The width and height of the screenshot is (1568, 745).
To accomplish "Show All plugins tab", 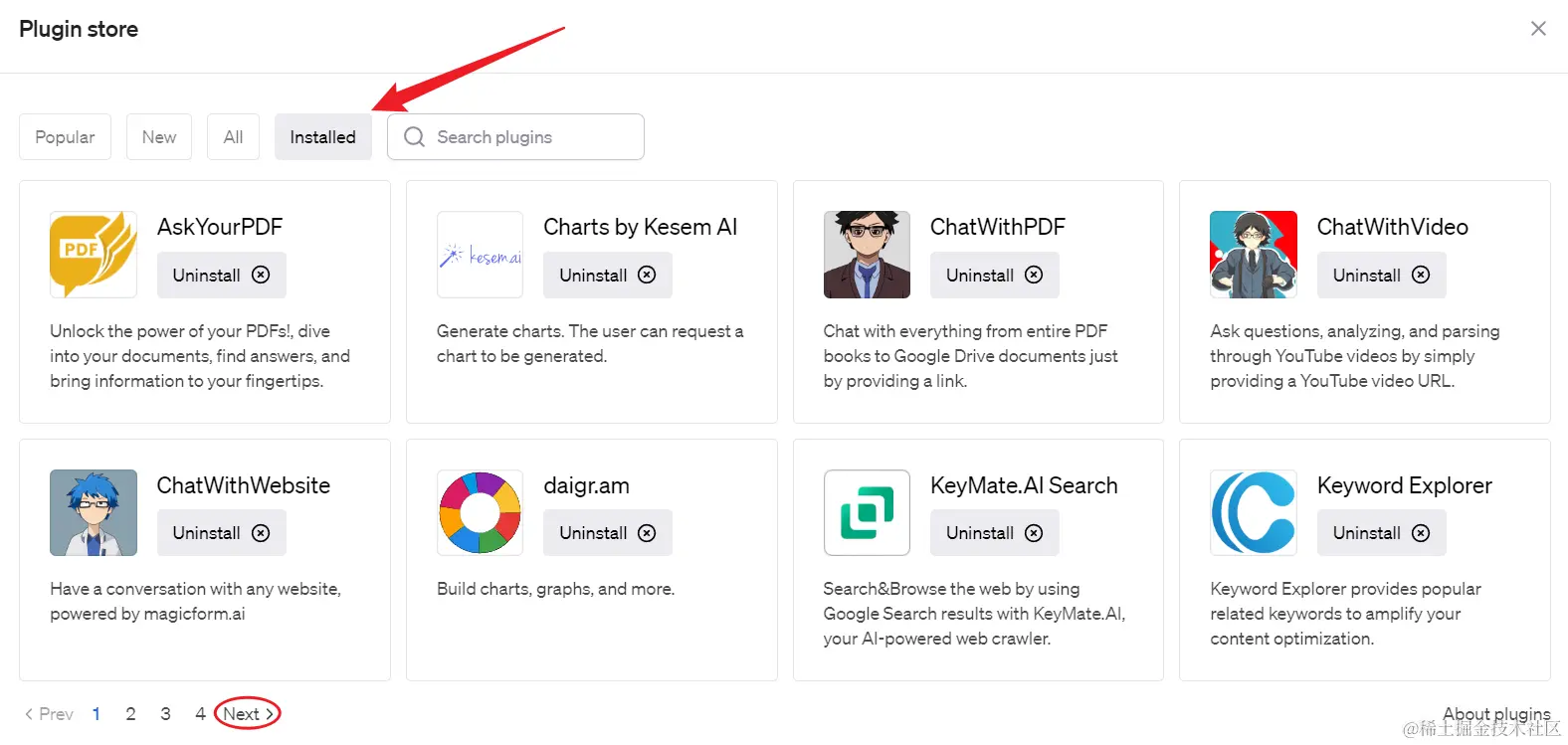I will click(x=233, y=136).
